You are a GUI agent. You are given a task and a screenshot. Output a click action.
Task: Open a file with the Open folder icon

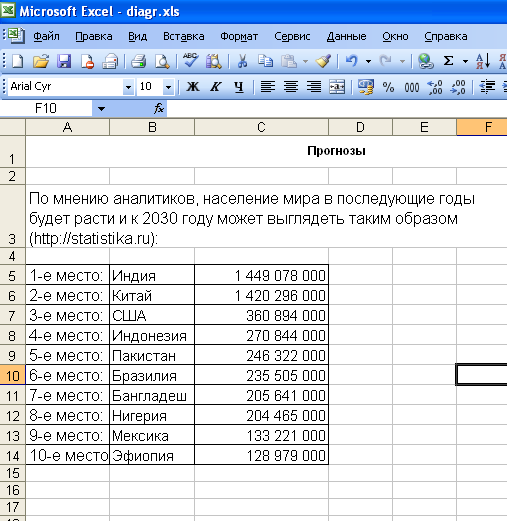[41, 61]
